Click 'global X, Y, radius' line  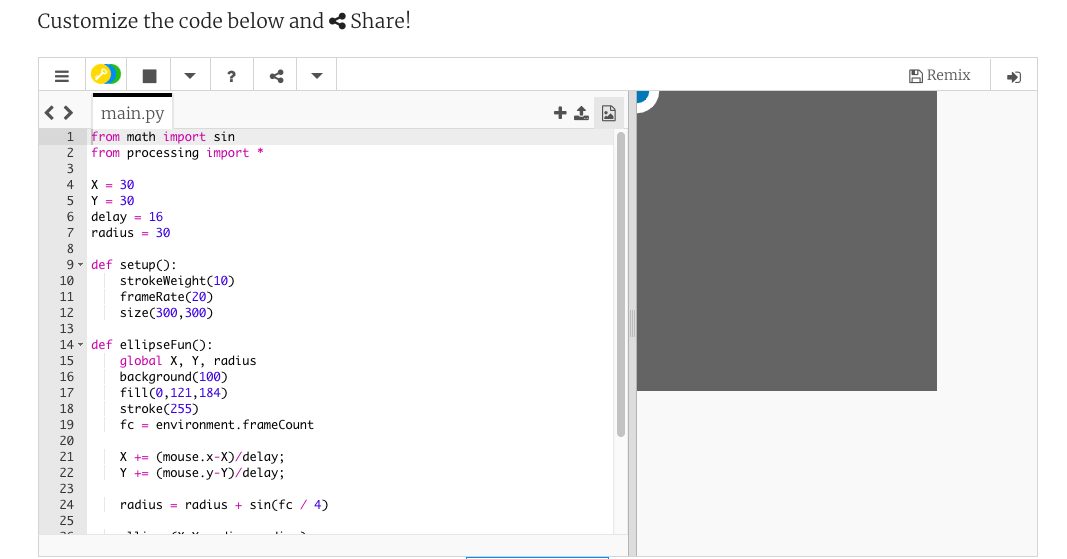click(188, 361)
